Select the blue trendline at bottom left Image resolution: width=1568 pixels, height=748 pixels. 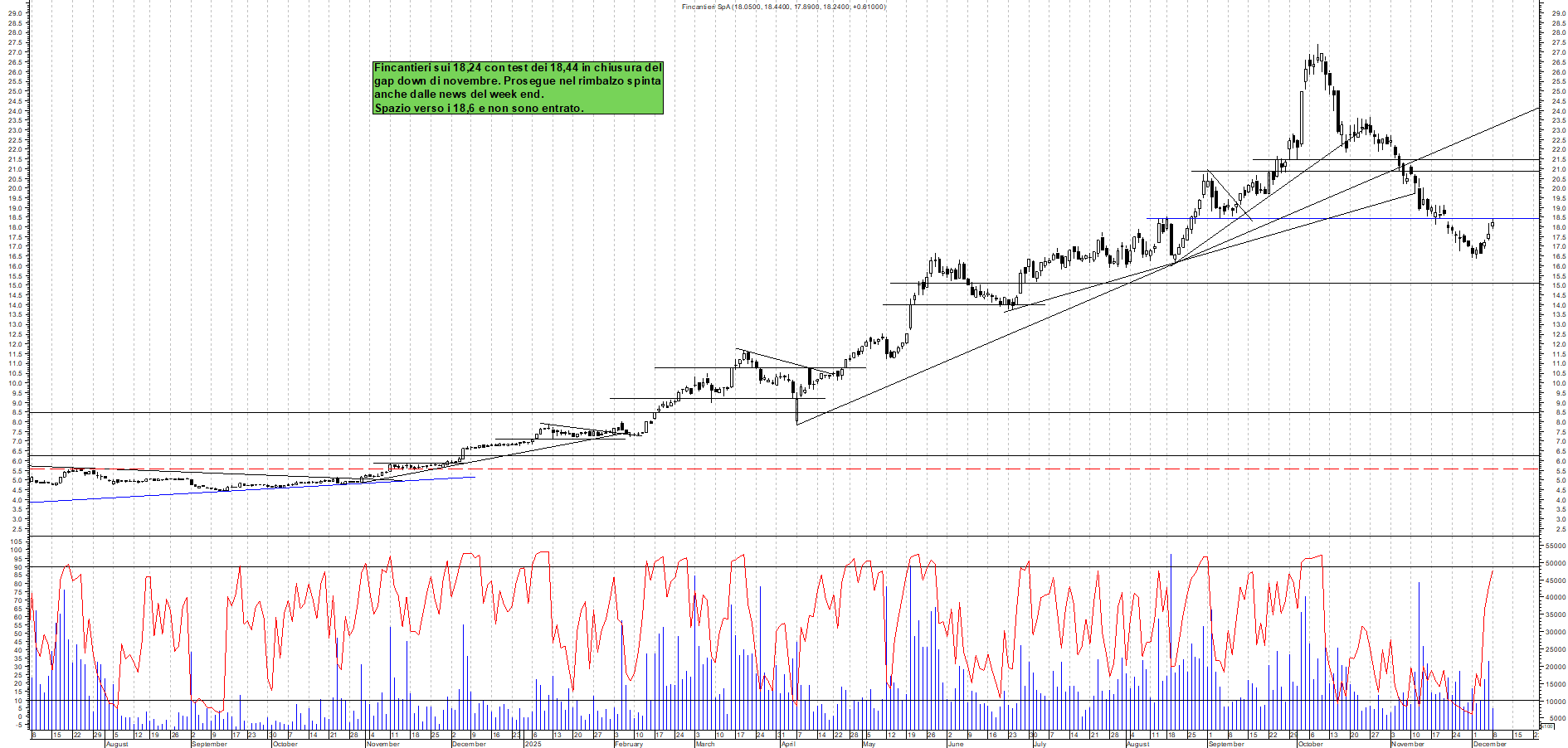click(x=249, y=489)
